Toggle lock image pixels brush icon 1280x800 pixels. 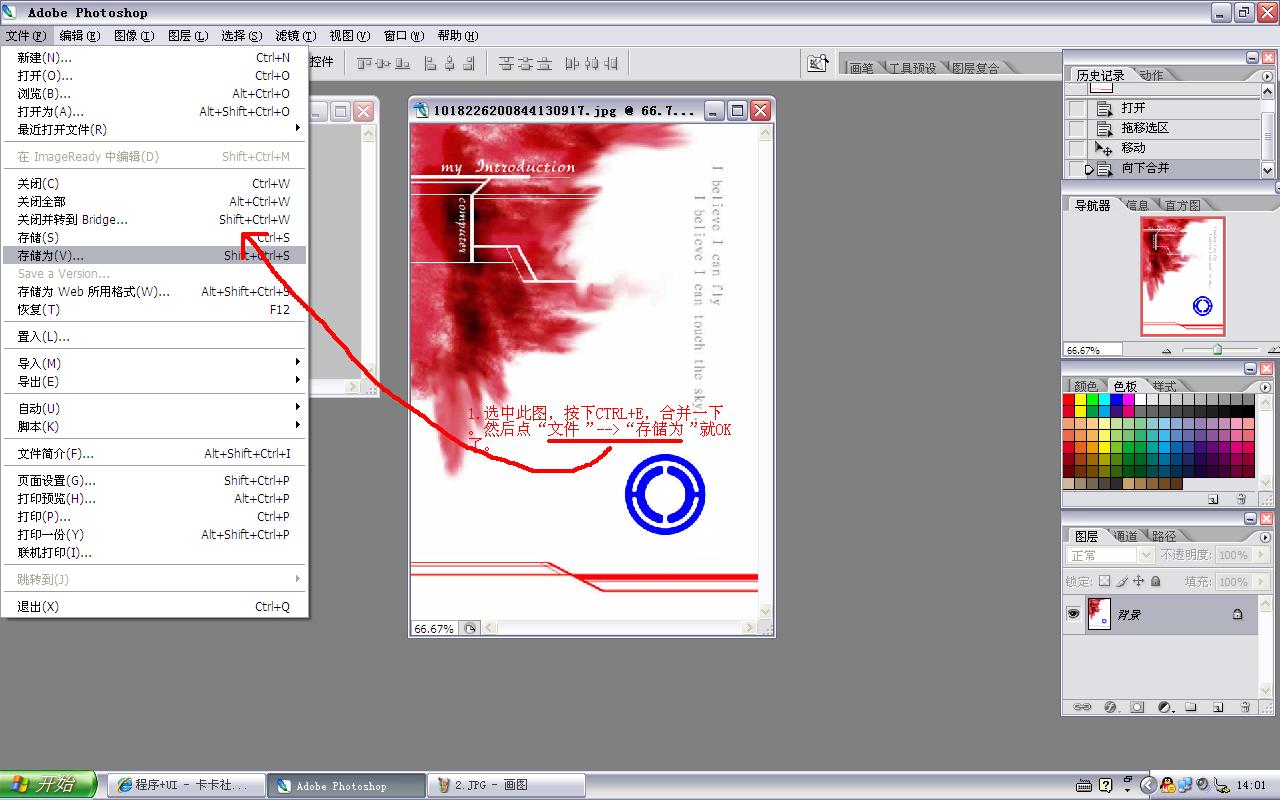(1122, 581)
